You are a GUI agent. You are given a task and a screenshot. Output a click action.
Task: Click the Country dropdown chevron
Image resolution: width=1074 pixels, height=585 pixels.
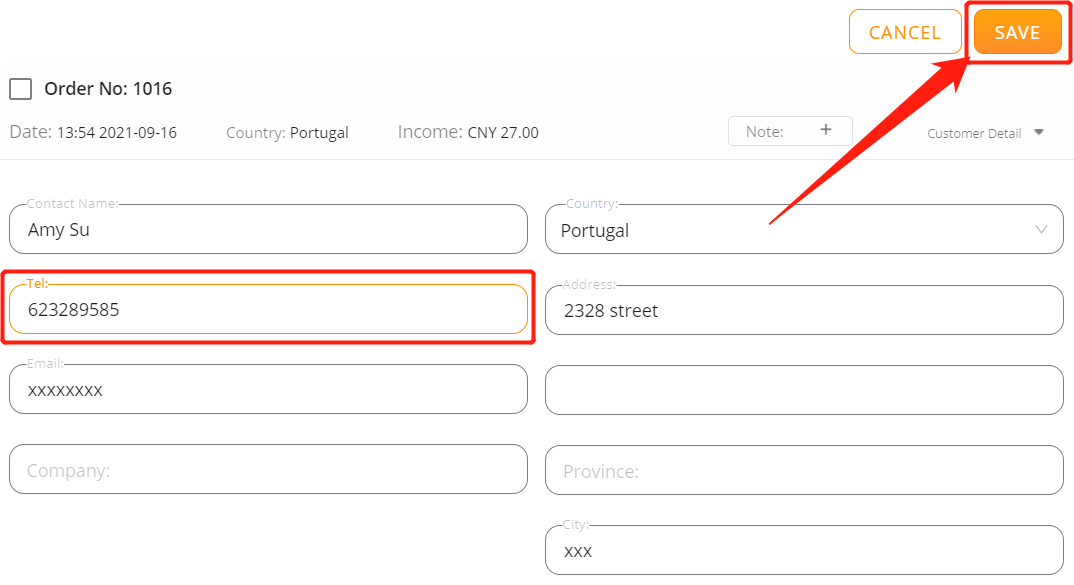1041,229
